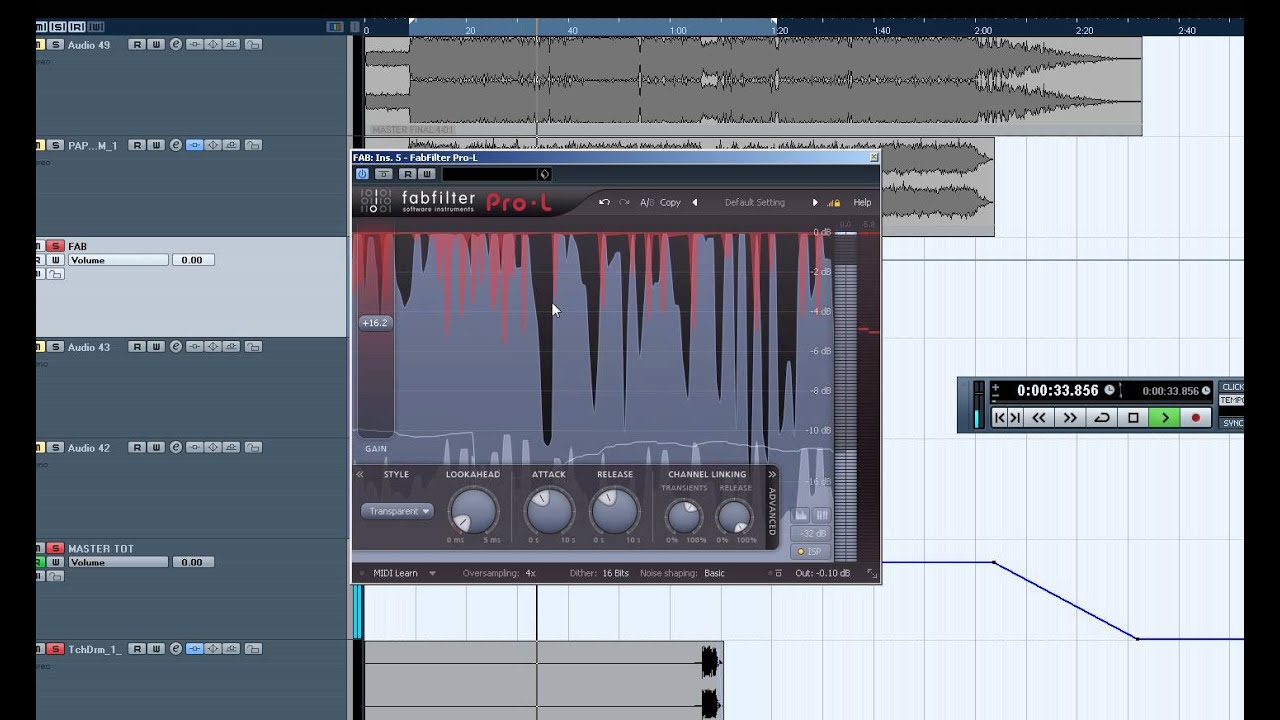Toggle the blue inserts button on TchDrm_1_
The width and height of the screenshot is (1280, 720).
pos(195,649)
